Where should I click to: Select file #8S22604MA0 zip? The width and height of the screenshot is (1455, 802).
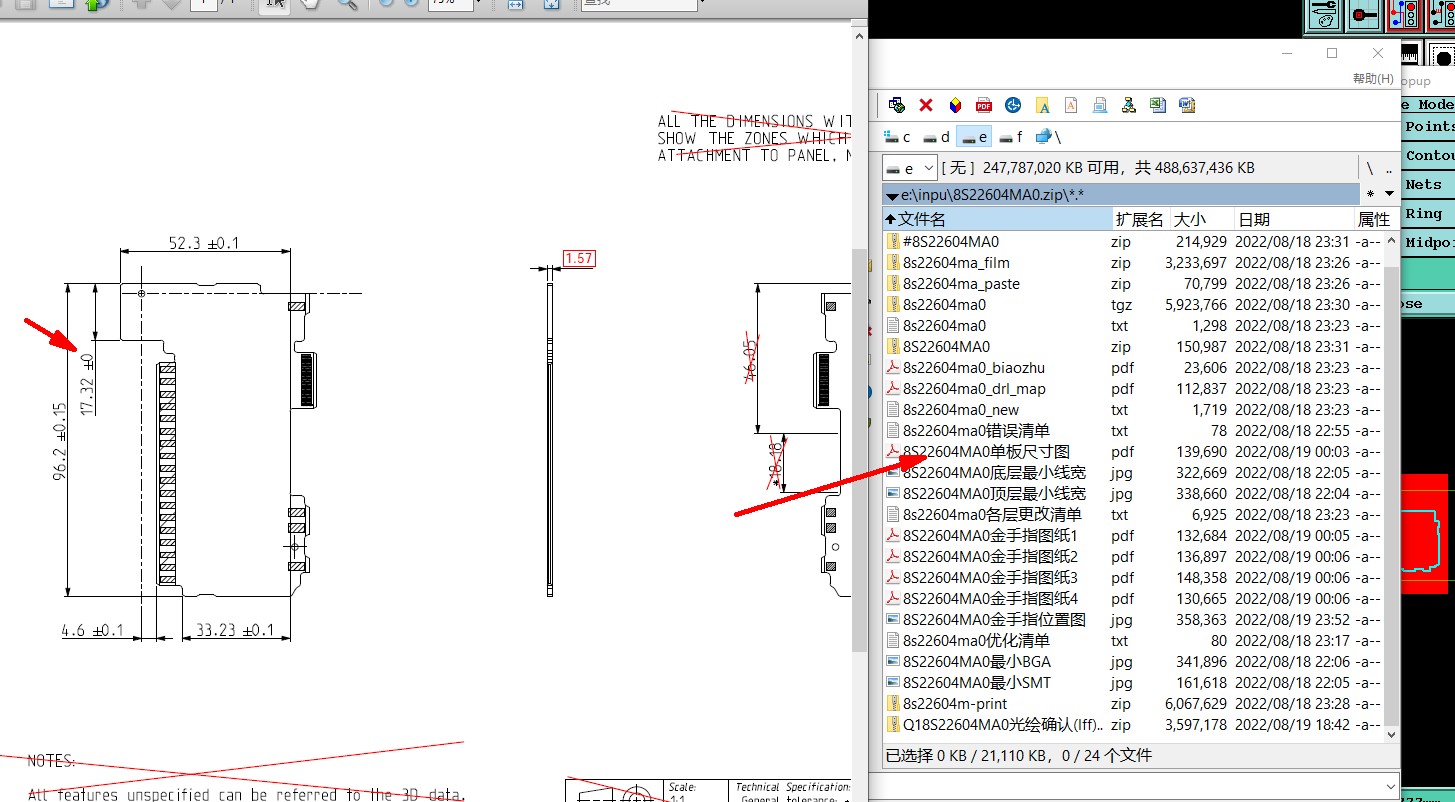1134,241
